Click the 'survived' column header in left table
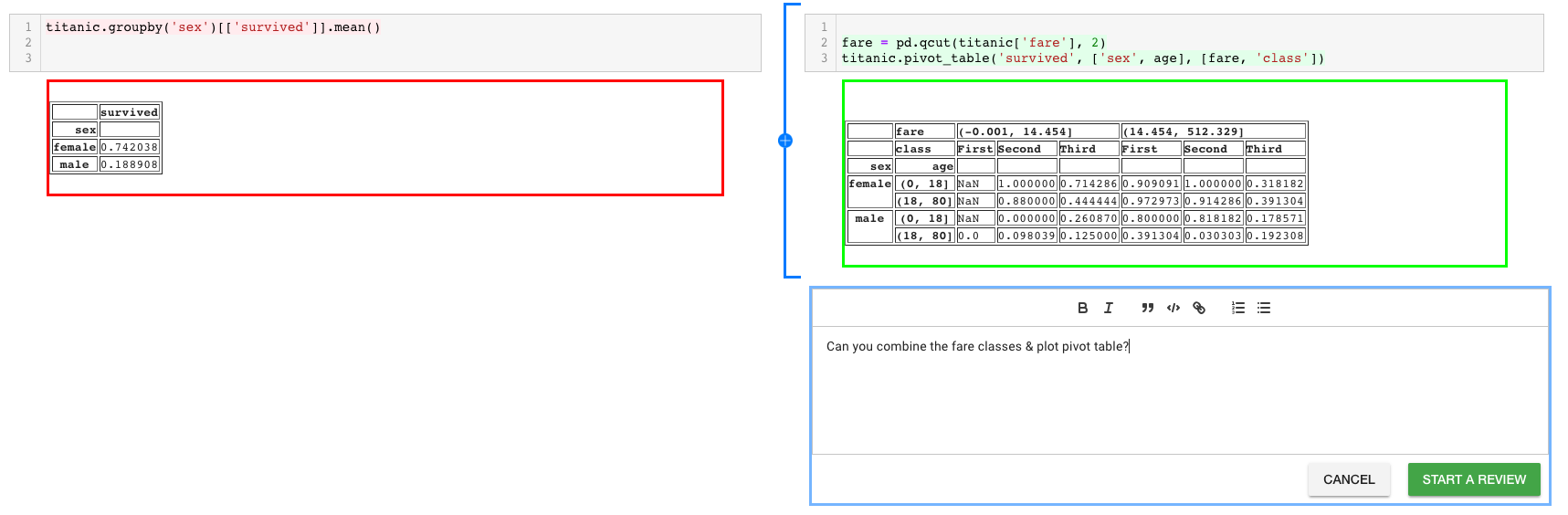 [129, 112]
